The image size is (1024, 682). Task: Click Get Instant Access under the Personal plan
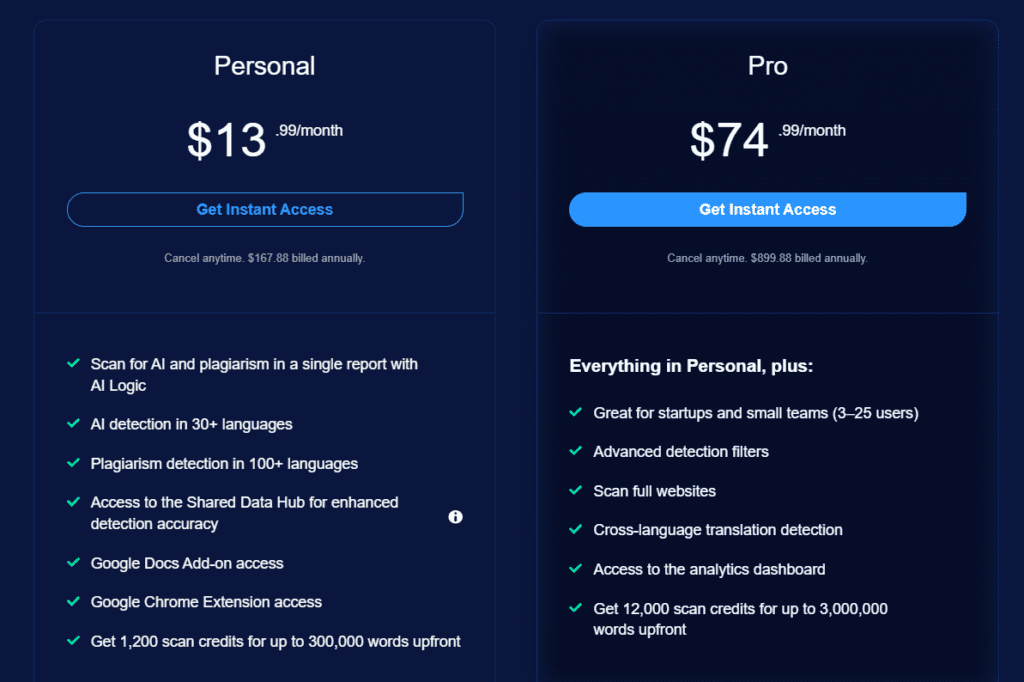pos(264,209)
